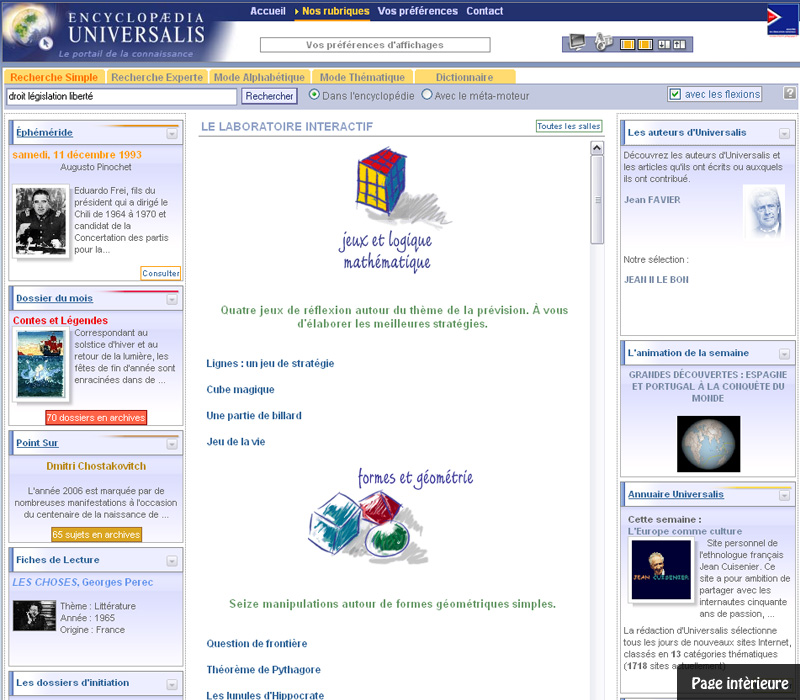Click the Encyclopædia Universalis globe logo
This screenshot has height=700, width=800.
[29, 28]
